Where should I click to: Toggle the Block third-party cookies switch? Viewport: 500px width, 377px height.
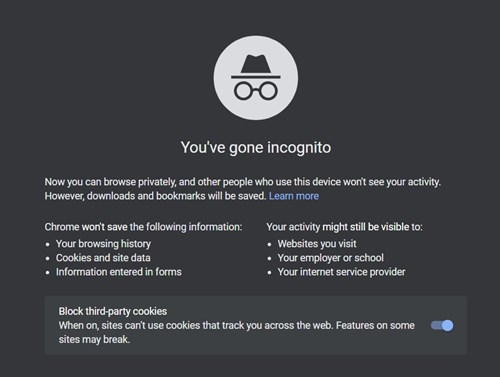pyautogui.click(x=442, y=325)
